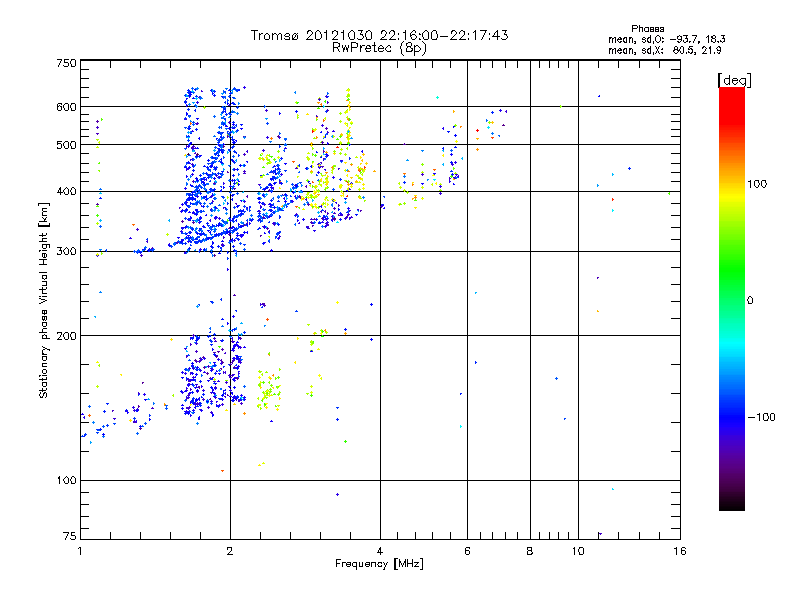The height and width of the screenshot is (600, 800).
Task: Click the y-axis tick label '400'
Action: coord(66,192)
